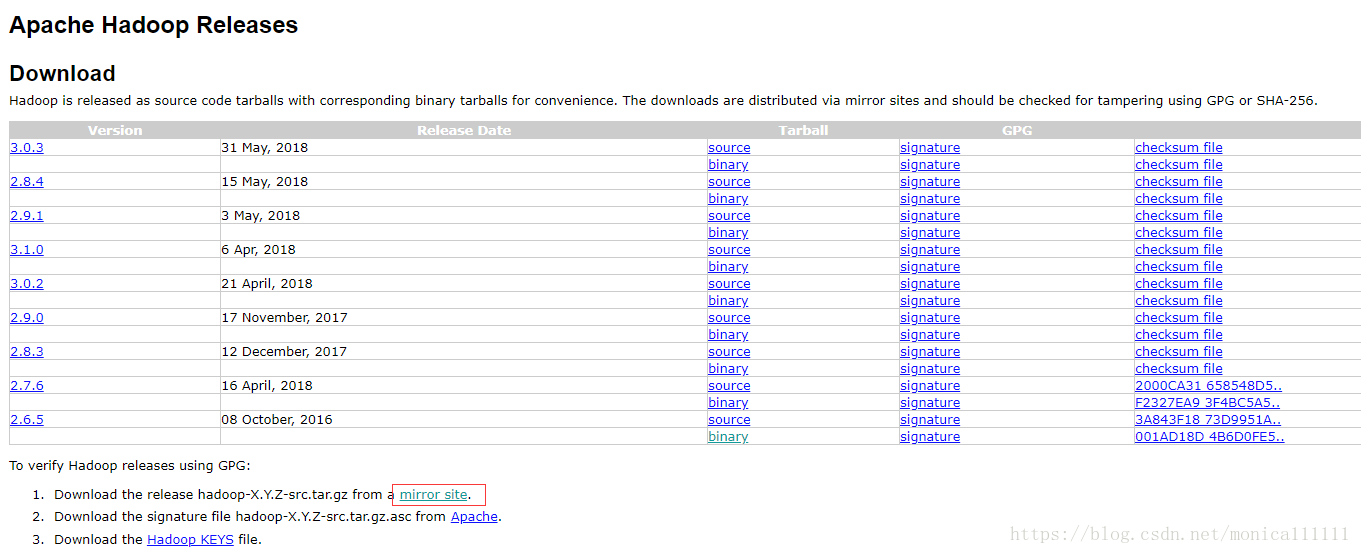
Task: Open signature for 2.9.0 source
Action: click(x=930, y=318)
